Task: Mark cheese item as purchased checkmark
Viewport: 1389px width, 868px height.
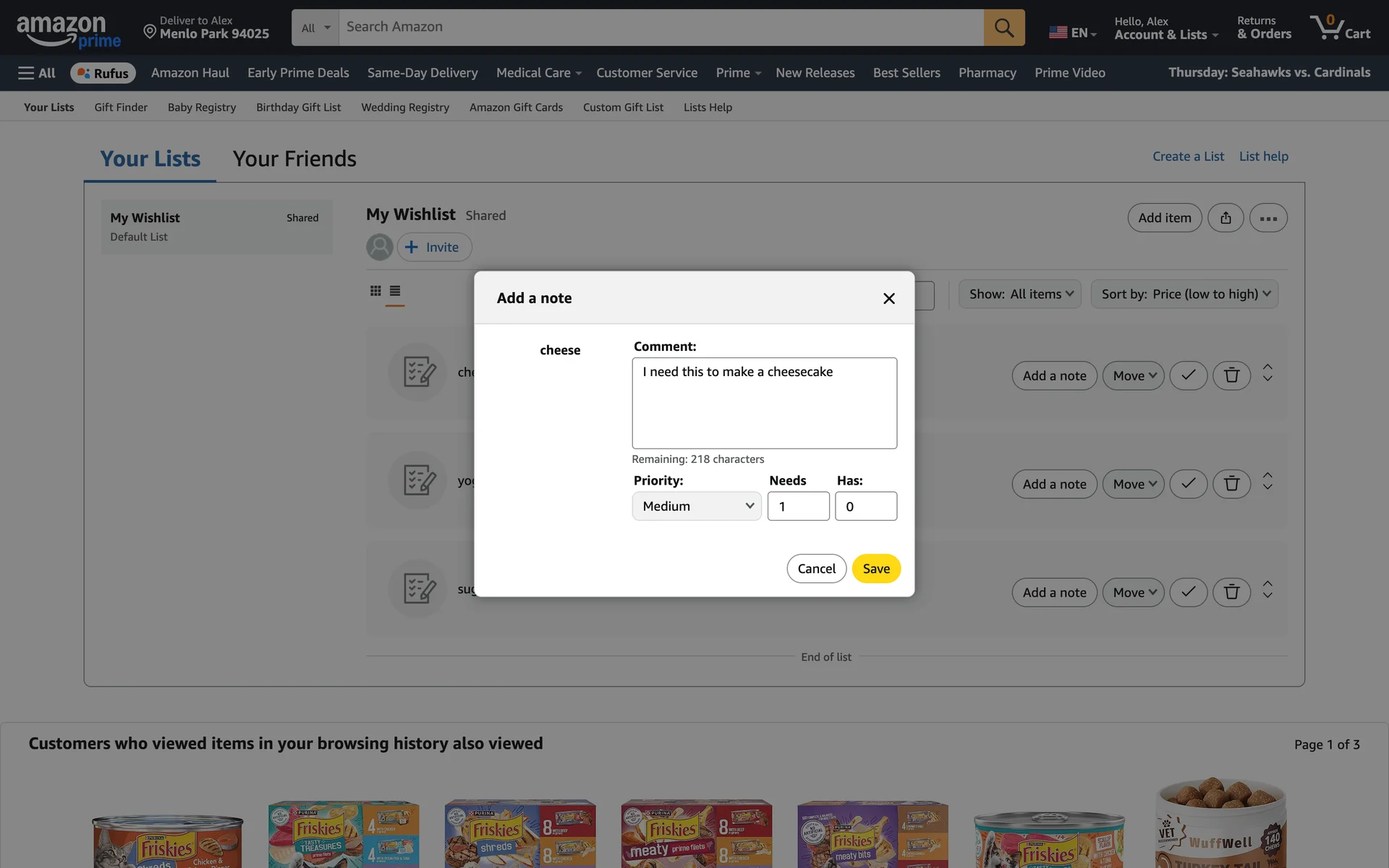Action: click(x=1188, y=375)
